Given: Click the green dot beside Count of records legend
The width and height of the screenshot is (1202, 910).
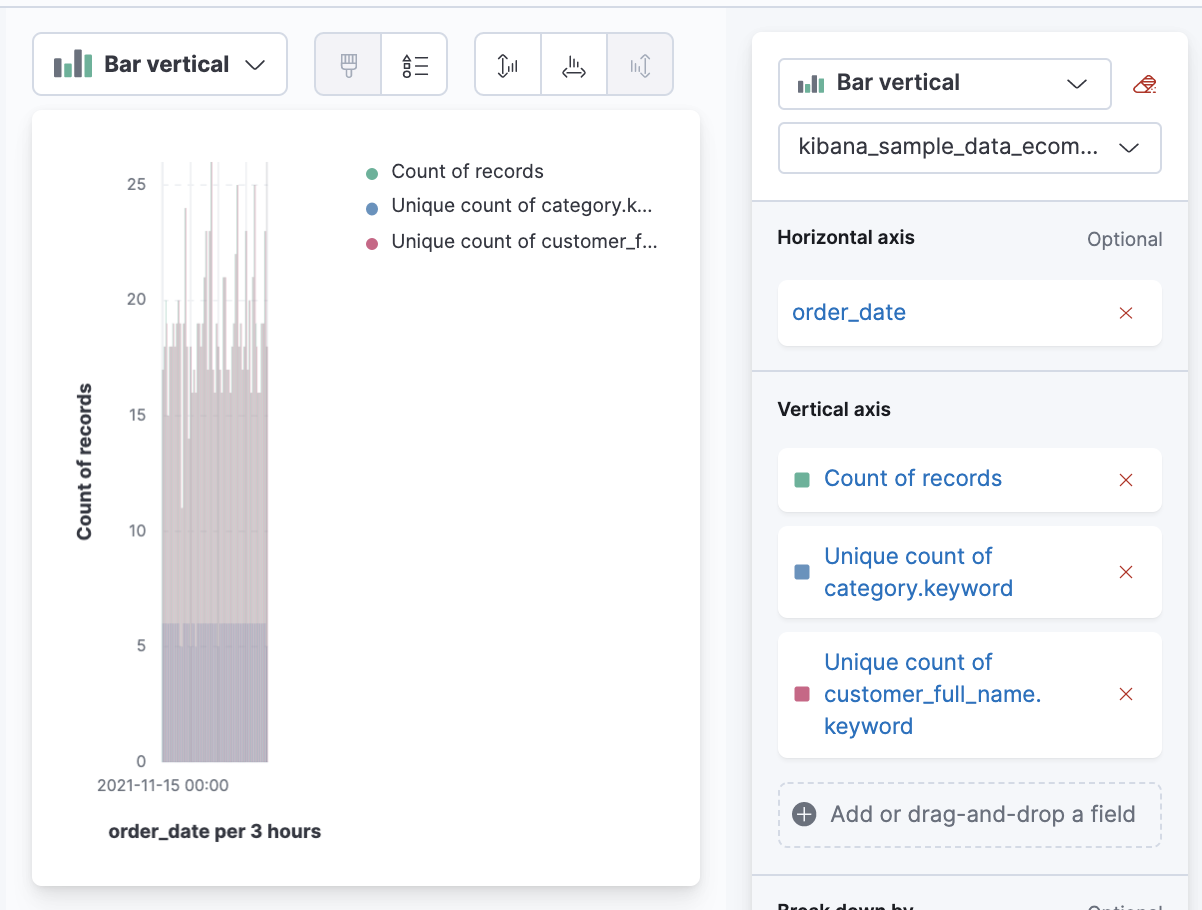Looking at the screenshot, I should pos(372,171).
